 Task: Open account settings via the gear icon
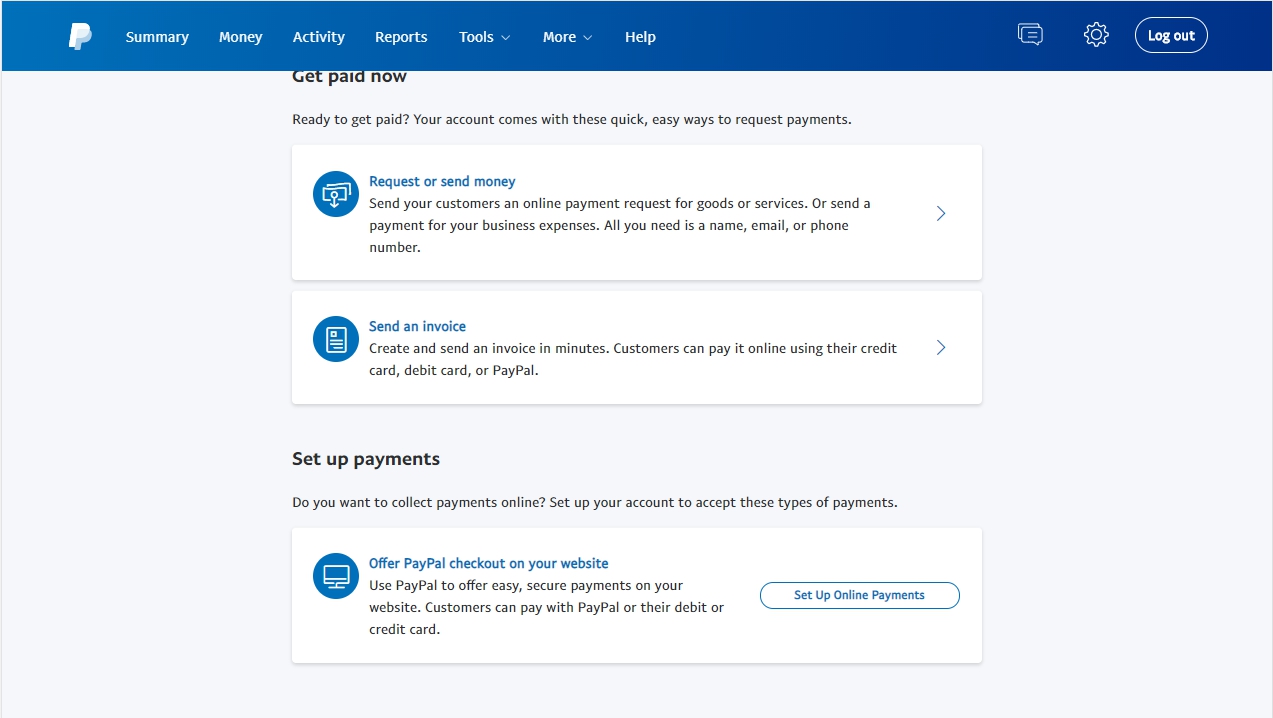(1095, 34)
